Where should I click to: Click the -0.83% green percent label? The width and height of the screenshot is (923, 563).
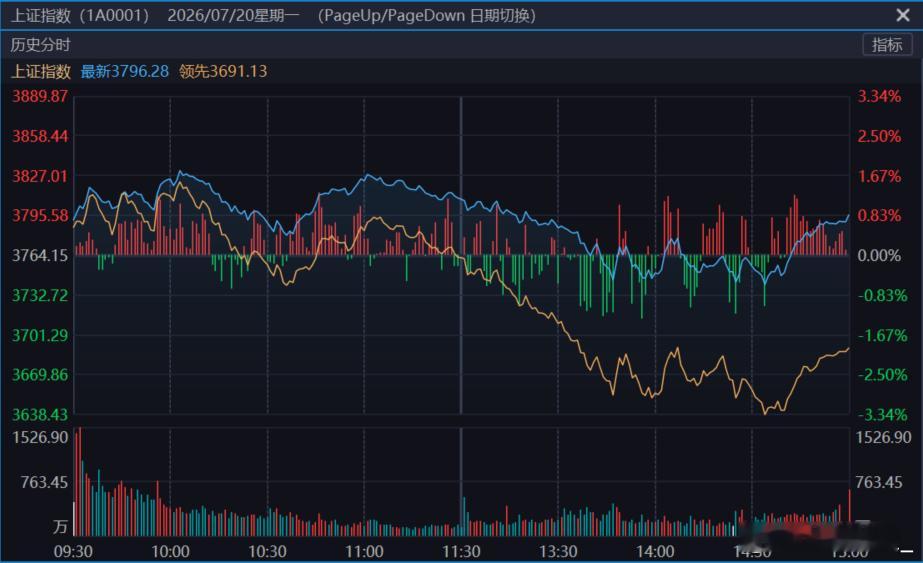click(882, 295)
